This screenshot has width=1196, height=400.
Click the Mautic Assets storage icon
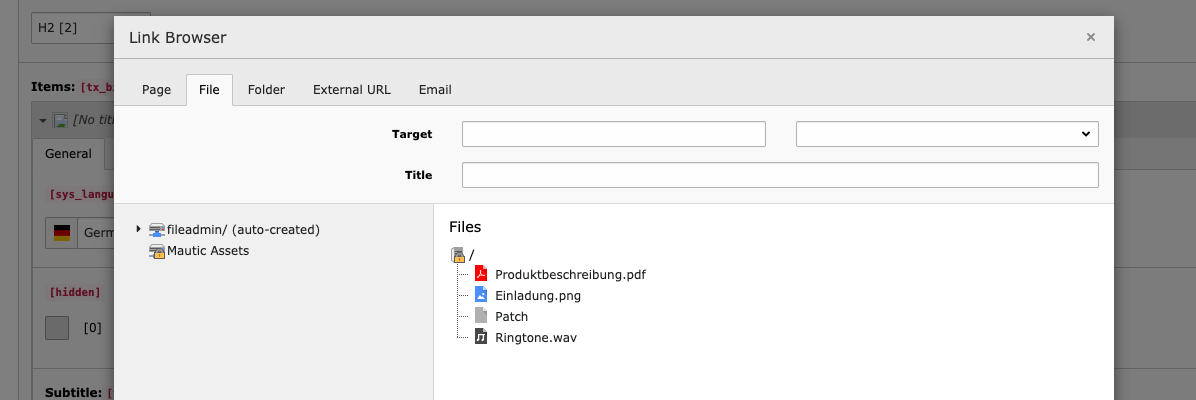(x=156, y=251)
